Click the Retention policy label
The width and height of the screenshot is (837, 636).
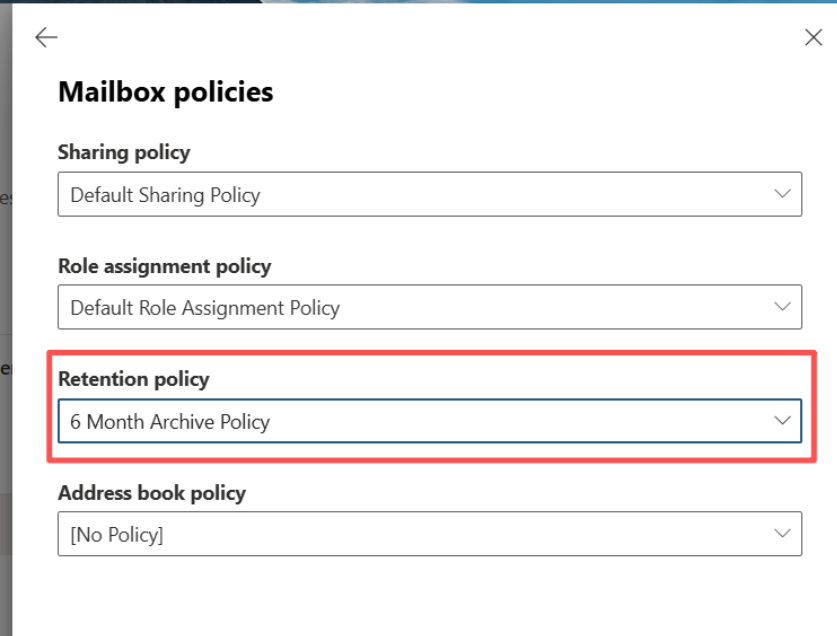133,379
